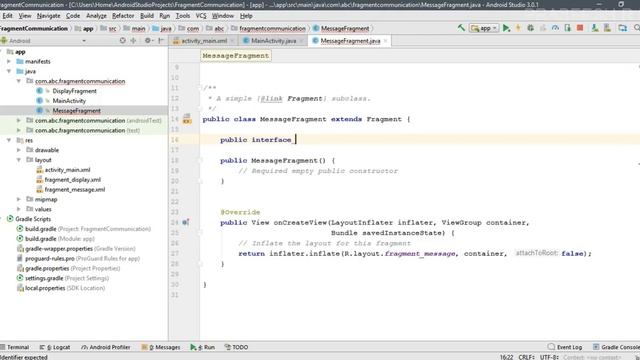Viewport: 640px width, 360px height.
Task: Open the Logcat tool window
Action: [55, 347]
